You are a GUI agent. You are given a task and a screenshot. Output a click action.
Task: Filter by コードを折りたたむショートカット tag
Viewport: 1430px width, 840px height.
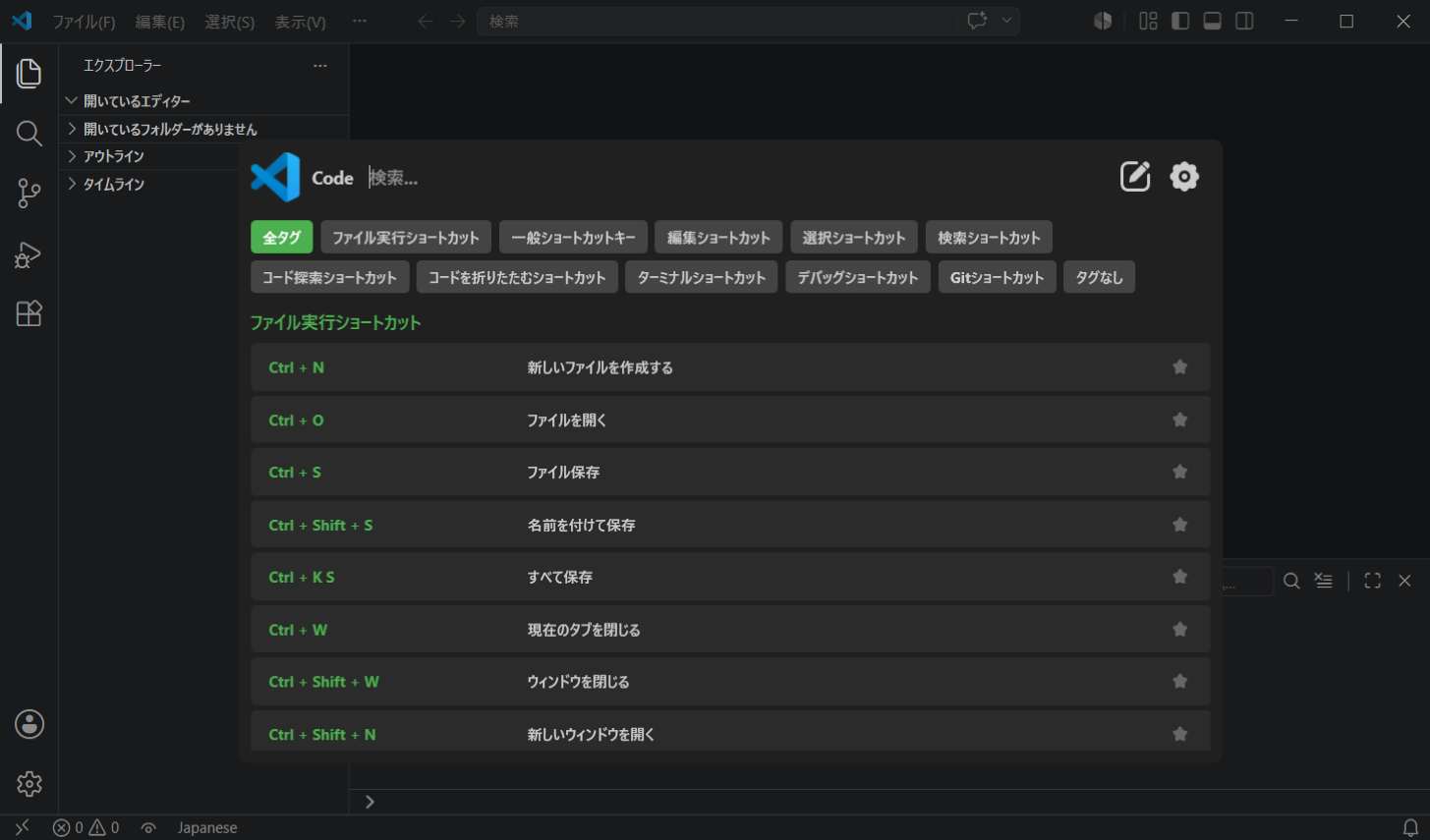tap(517, 277)
